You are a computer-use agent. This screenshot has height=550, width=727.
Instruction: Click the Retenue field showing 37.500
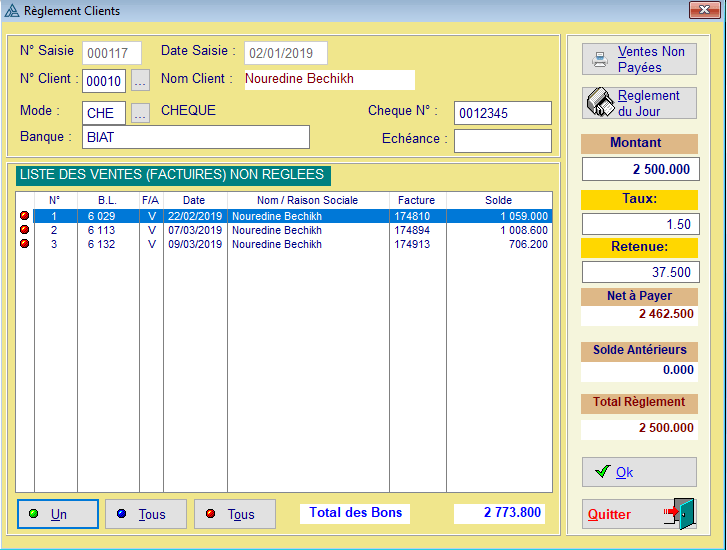point(640,272)
